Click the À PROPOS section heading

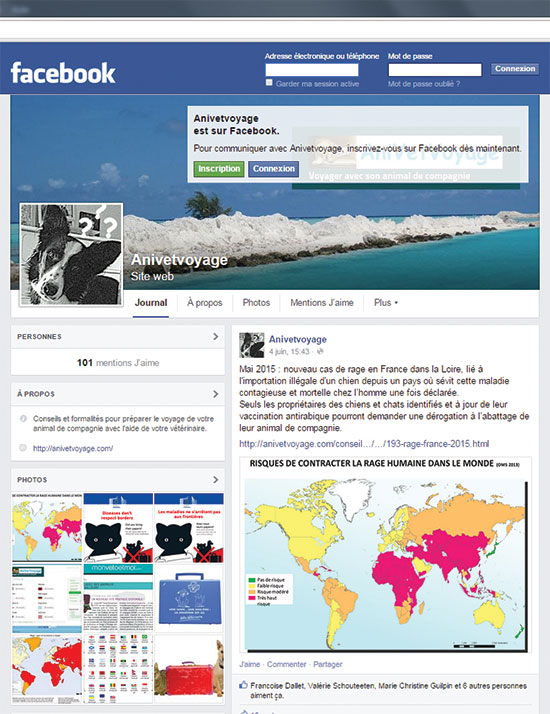[36, 394]
